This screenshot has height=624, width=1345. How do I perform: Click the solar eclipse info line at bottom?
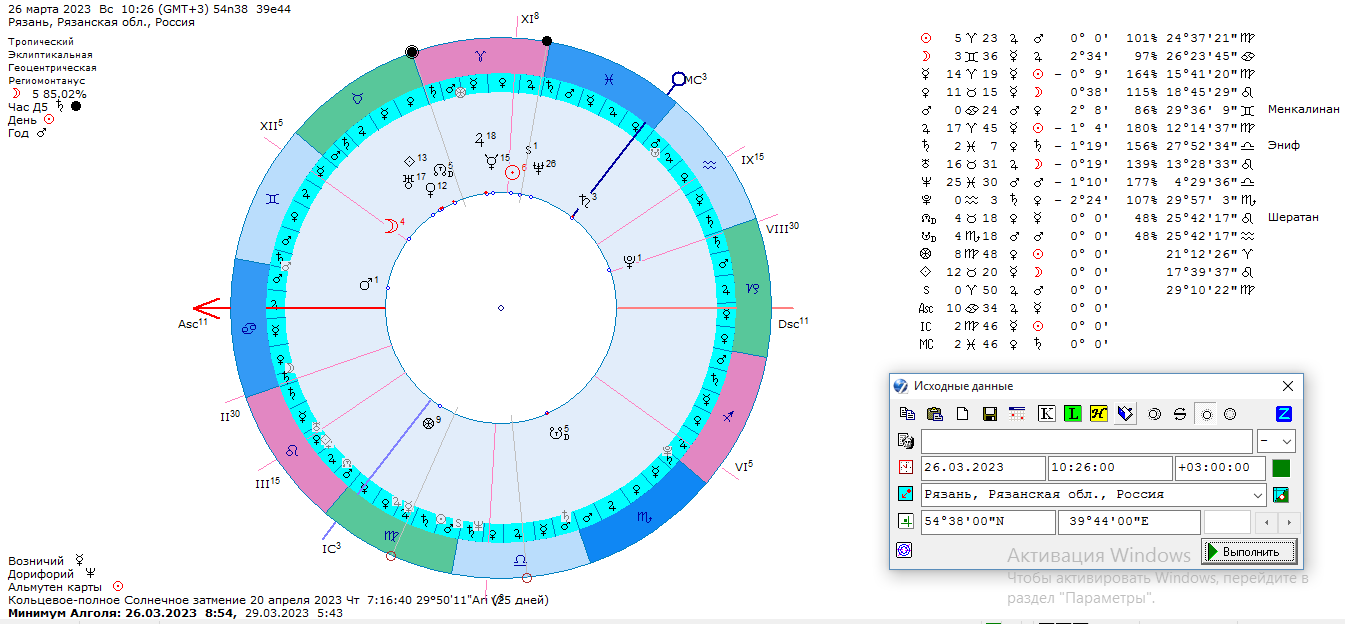(279, 600)
